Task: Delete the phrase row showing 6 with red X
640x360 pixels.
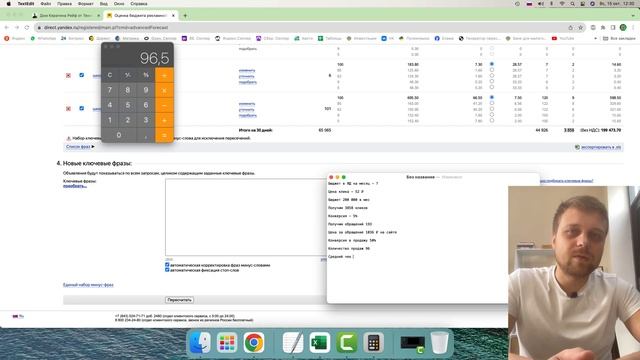Action: 68,76
